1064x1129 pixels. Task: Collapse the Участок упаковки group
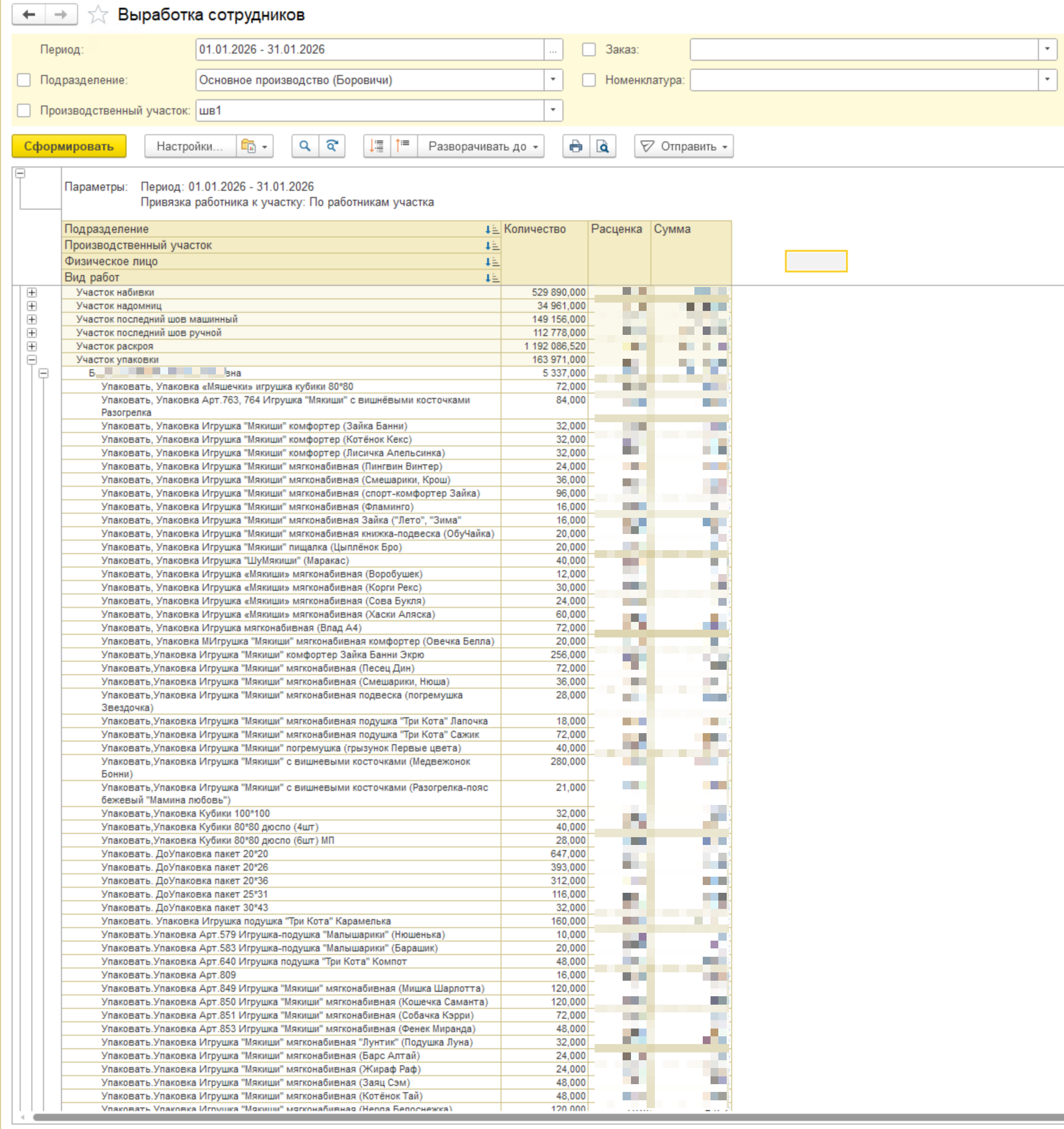click(32, 360)
